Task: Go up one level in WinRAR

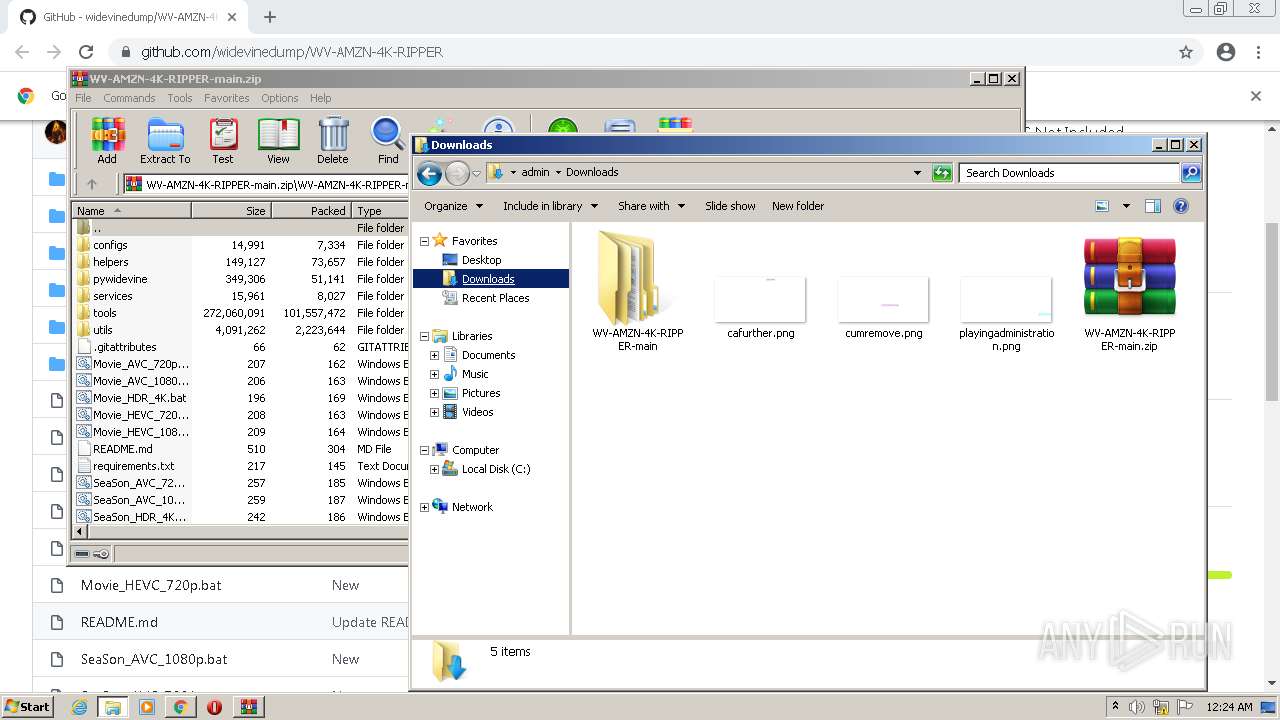Action: [x=92, y=184]
